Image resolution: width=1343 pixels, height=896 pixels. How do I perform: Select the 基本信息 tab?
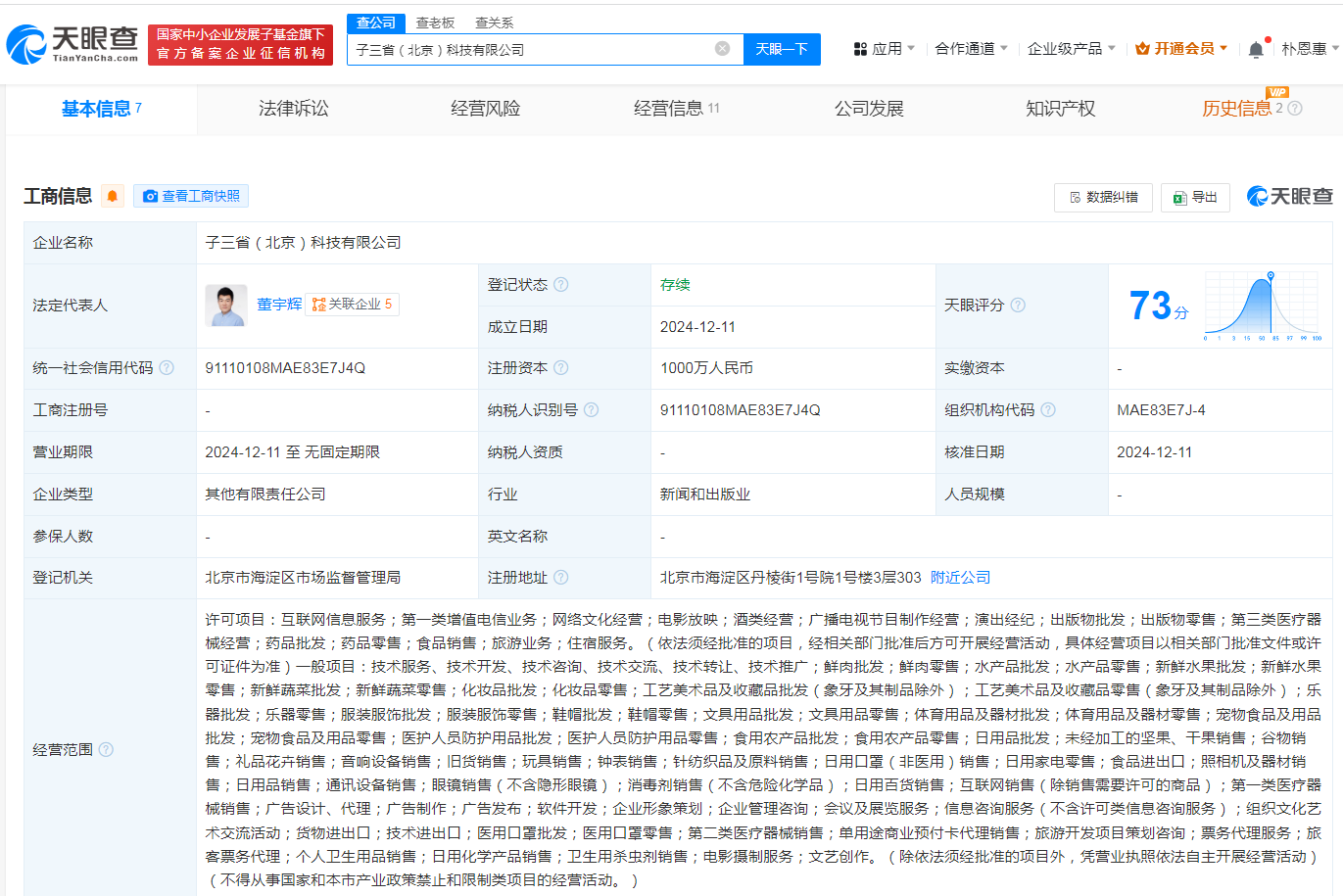coord(102,109)
